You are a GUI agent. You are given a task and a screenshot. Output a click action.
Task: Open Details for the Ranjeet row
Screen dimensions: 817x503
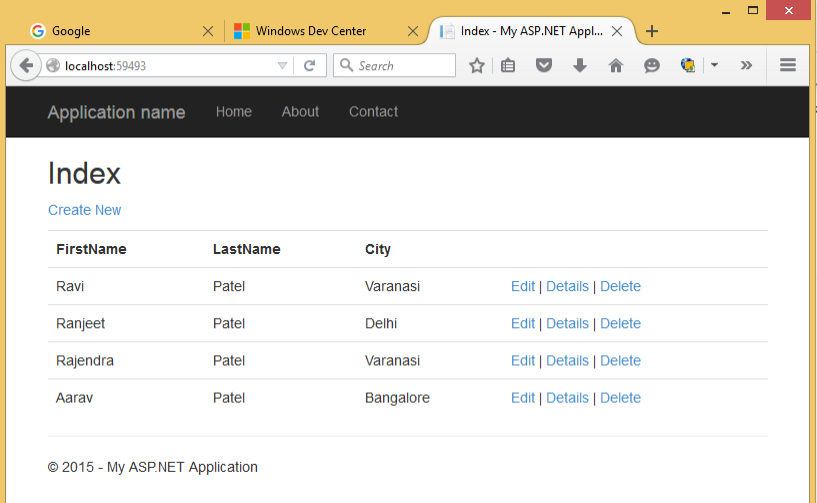(x=567, y=323)
